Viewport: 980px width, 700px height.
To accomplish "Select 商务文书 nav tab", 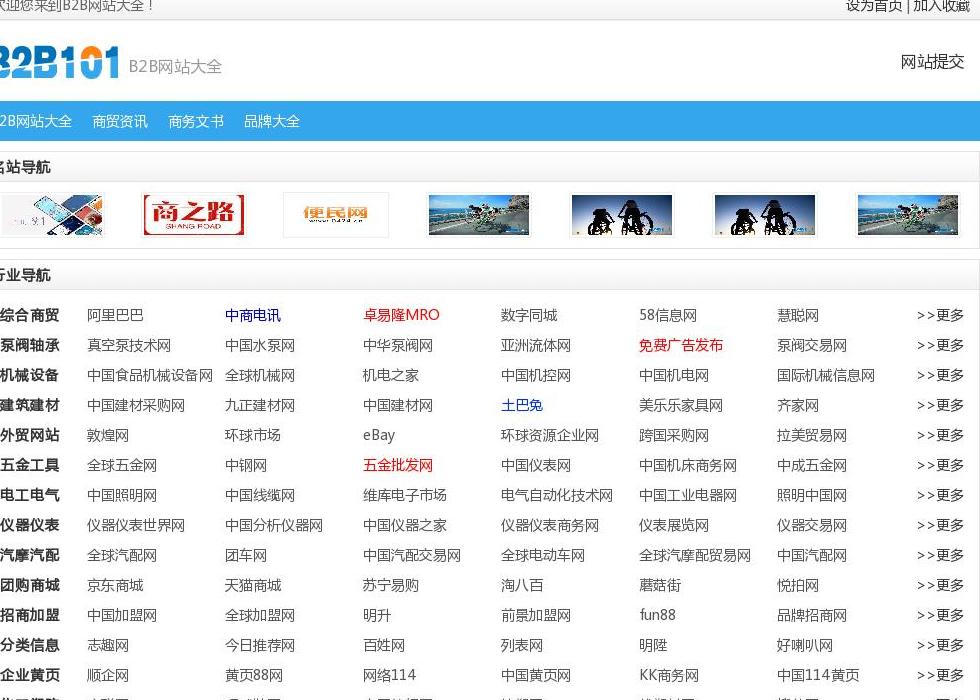I will pos(196,121).
